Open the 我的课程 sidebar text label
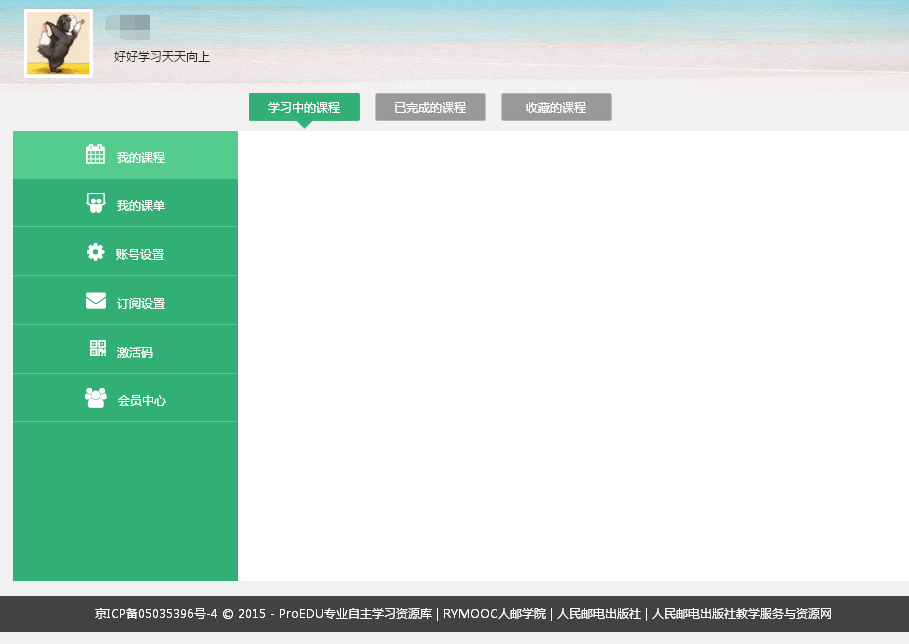The height and width of the screenshot is (644, 909). [140, 158]
